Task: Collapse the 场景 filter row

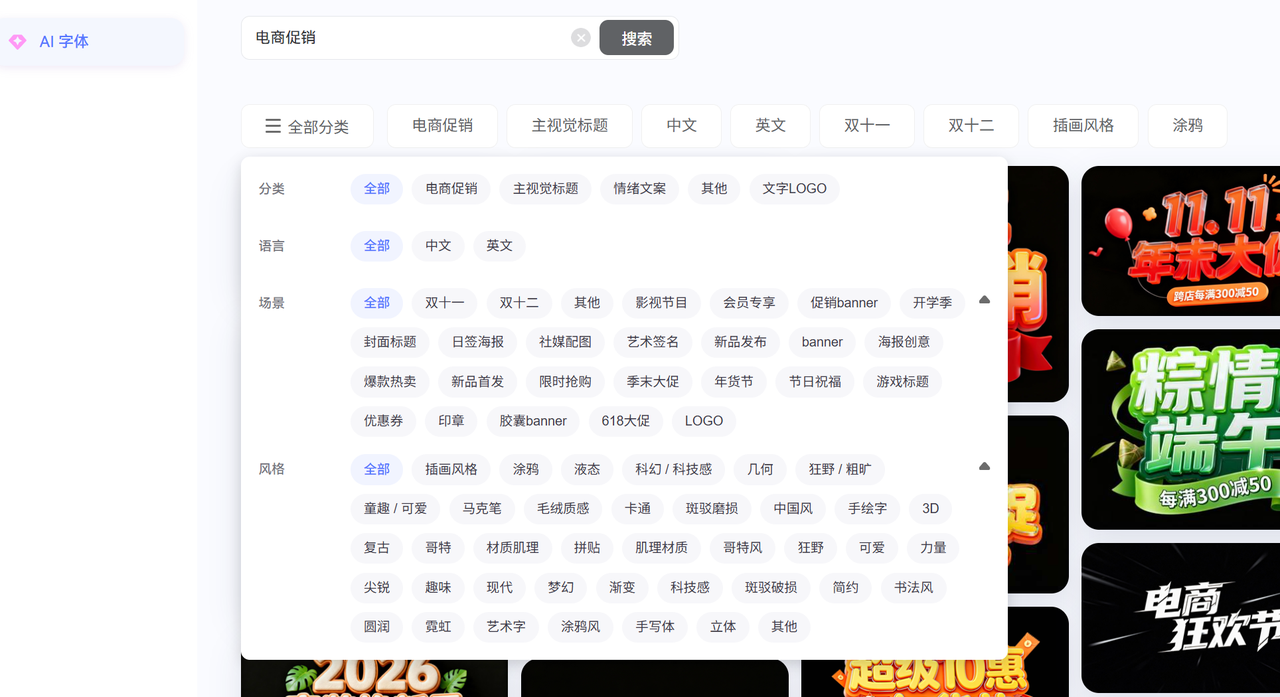Action: click(984, 300)
